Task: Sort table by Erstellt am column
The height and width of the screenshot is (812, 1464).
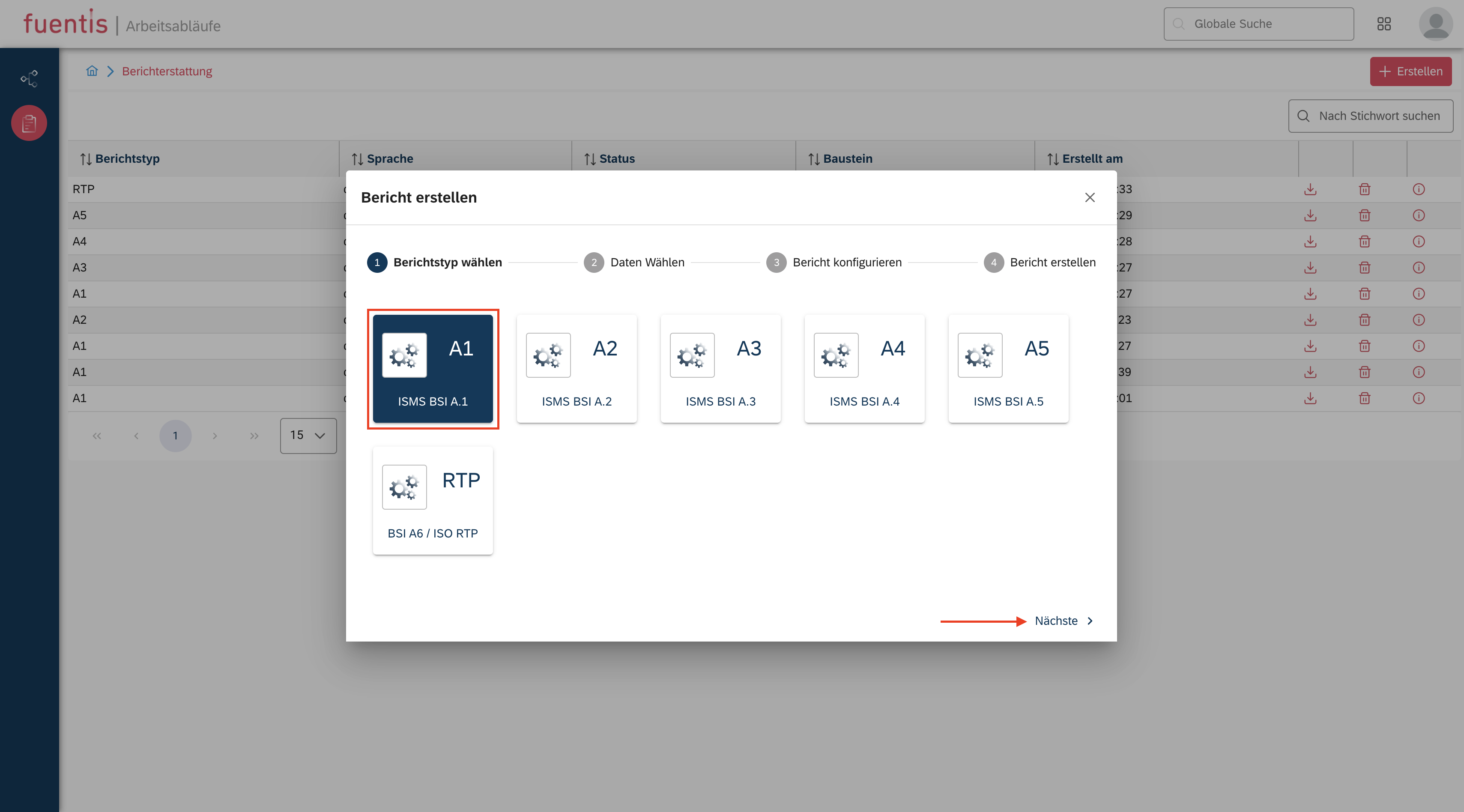Action: tap(1085, 158)
